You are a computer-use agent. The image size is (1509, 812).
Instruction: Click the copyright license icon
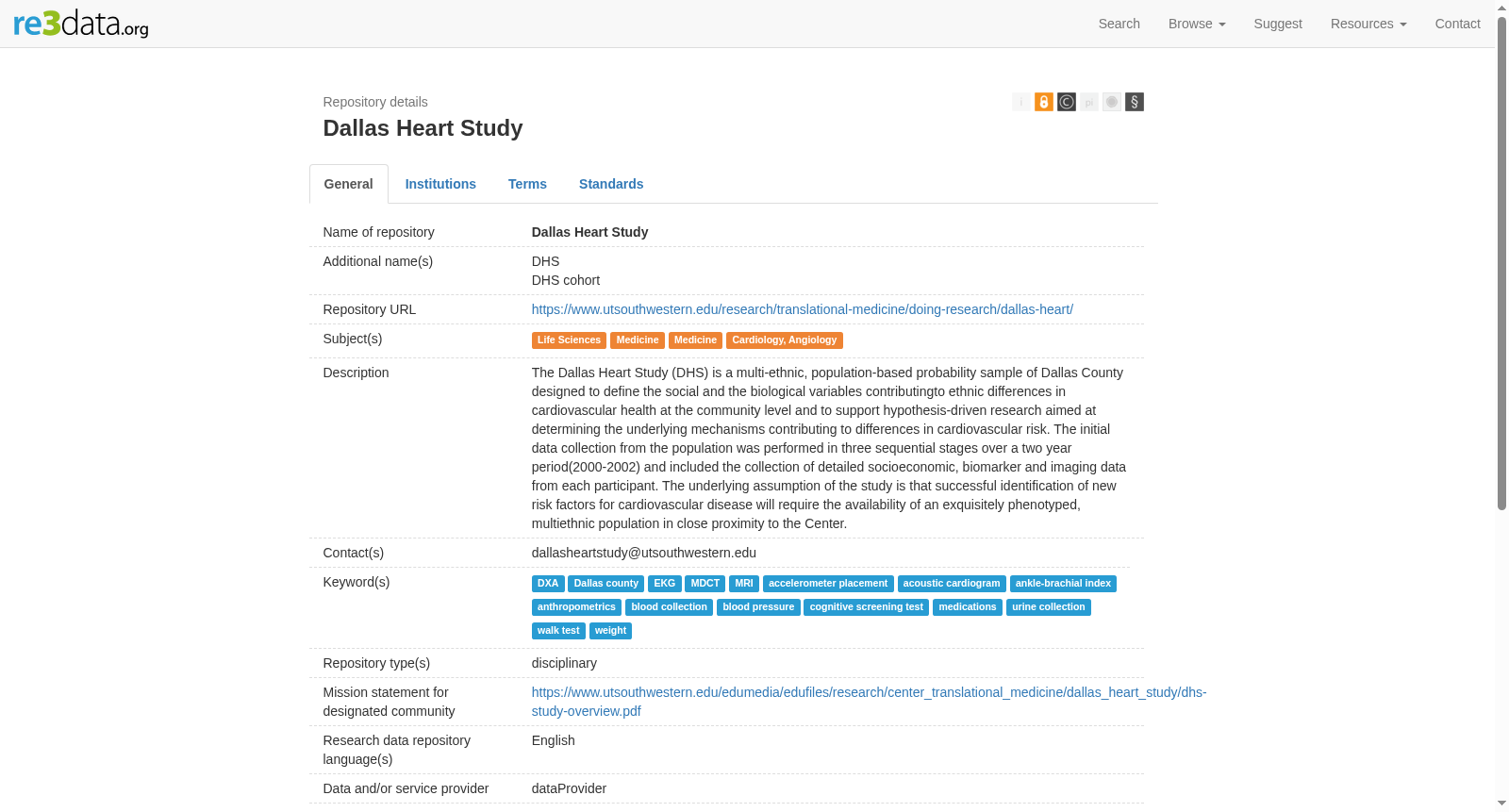(x=1066, y=102)
